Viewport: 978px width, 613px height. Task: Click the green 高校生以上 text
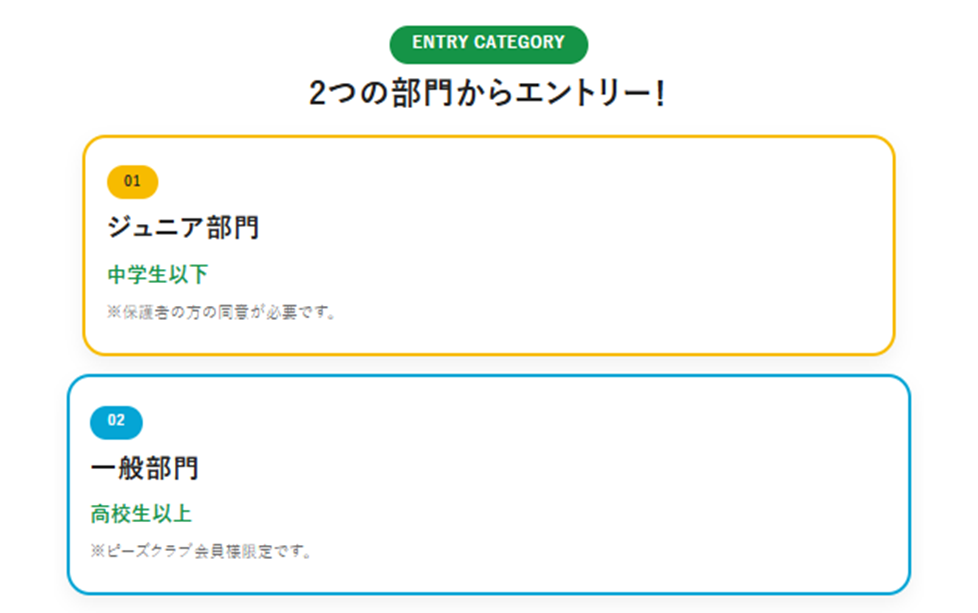click(141, 514)
